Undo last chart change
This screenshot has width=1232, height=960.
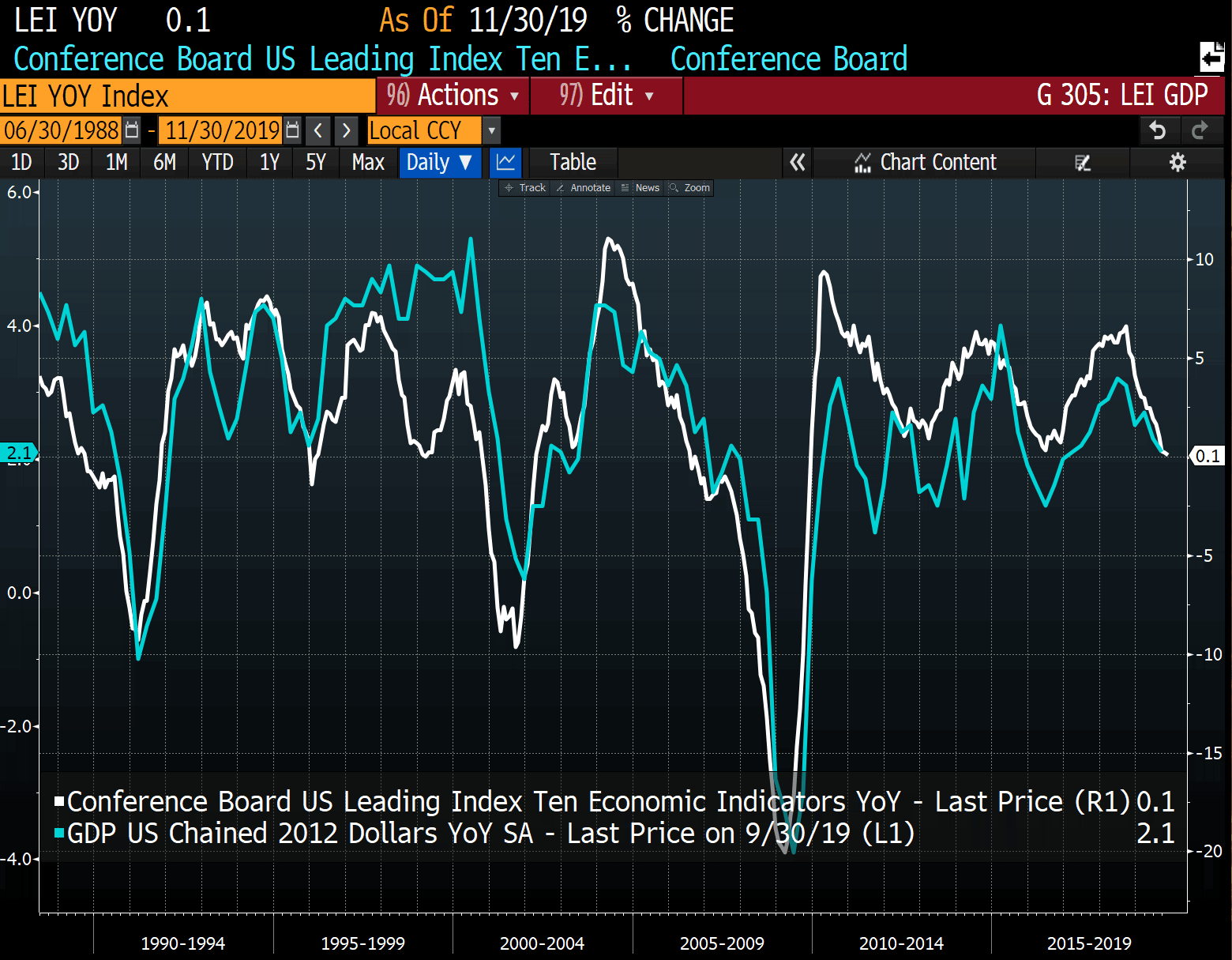pyautogui.click(x=1159, y=130)
